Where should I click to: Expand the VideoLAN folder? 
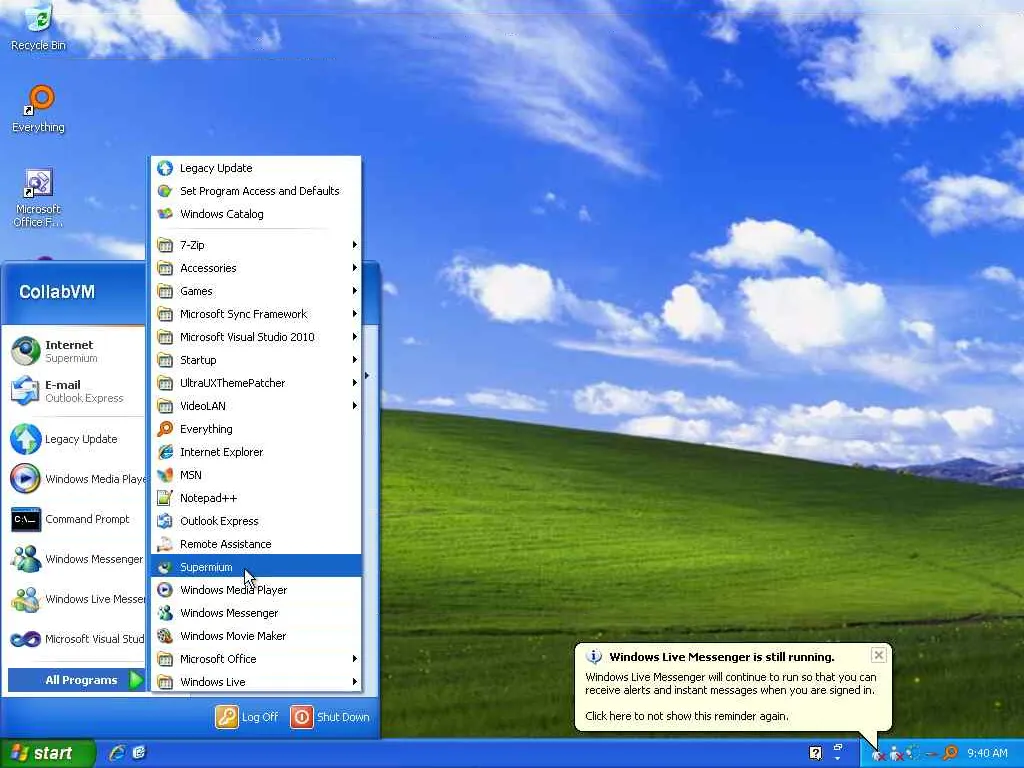255,406
